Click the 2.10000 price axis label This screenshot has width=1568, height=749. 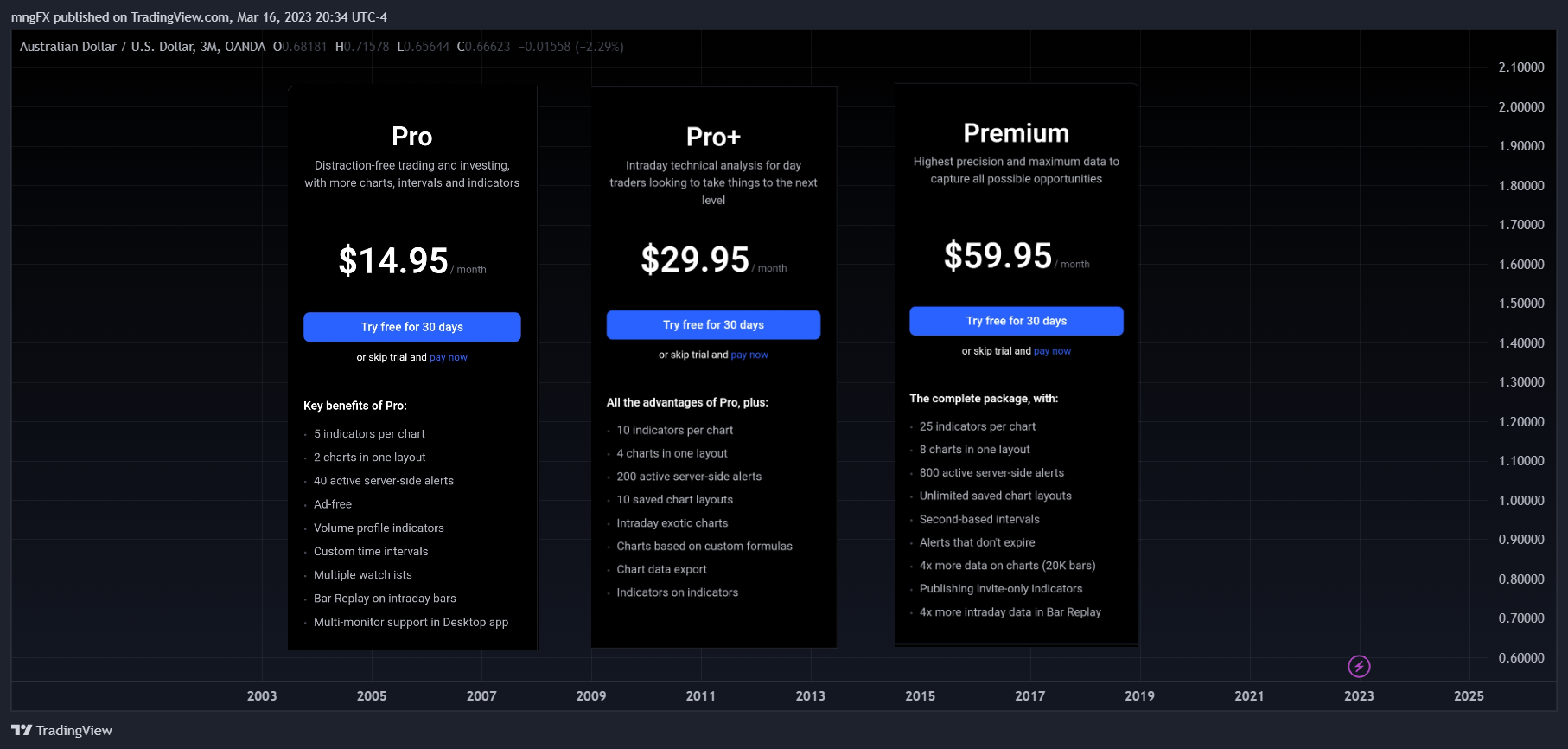1521,67
